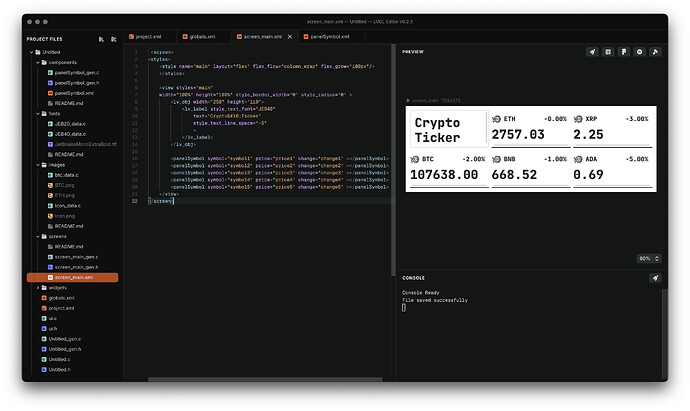The height and width of the screenshot is (411, 690).
Task: Click line 22 closing screen tag in editor
Action: click(x=161, y=201)
